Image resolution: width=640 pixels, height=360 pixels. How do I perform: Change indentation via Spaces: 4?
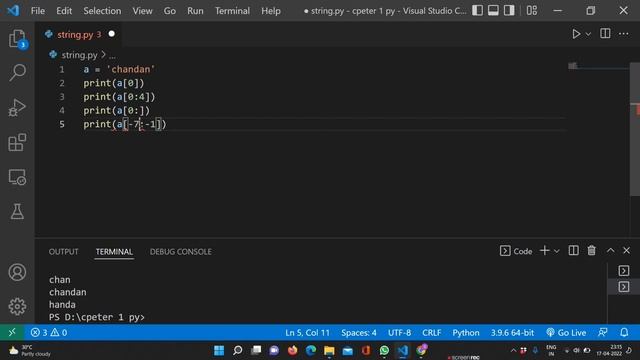(359, 333)
